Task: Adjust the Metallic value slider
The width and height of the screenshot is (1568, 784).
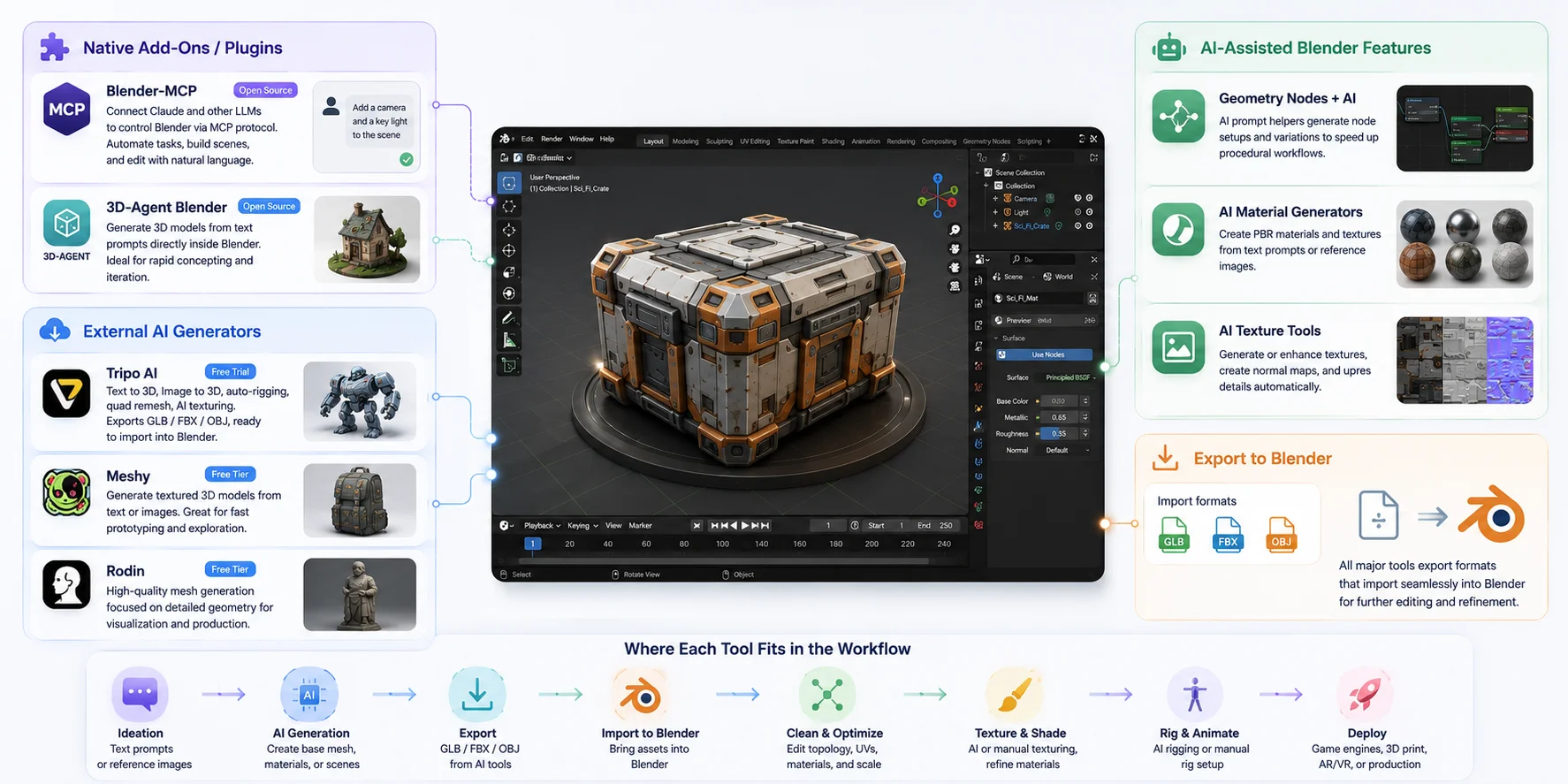Action: click(1059, 417)
